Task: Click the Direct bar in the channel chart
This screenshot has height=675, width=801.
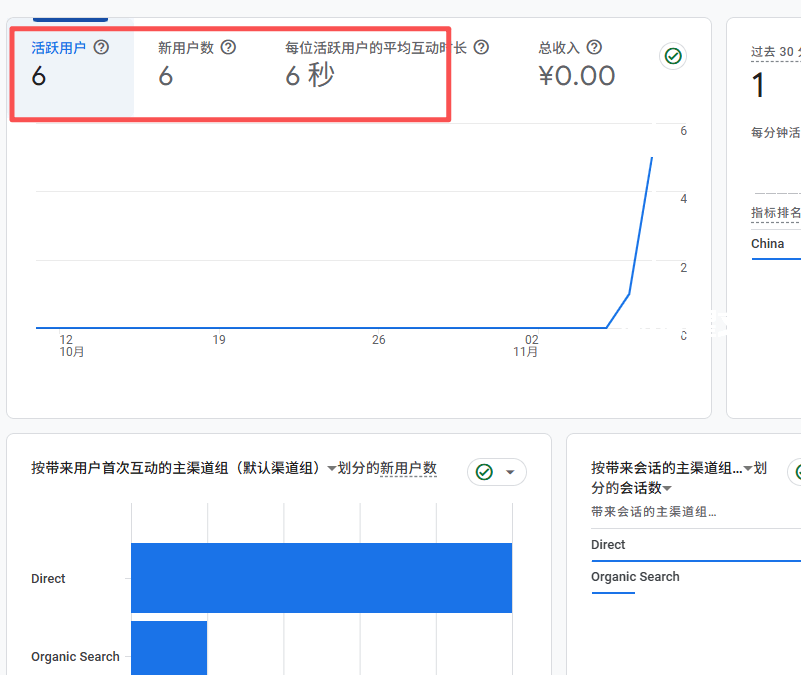Action: tap(320, 578)
